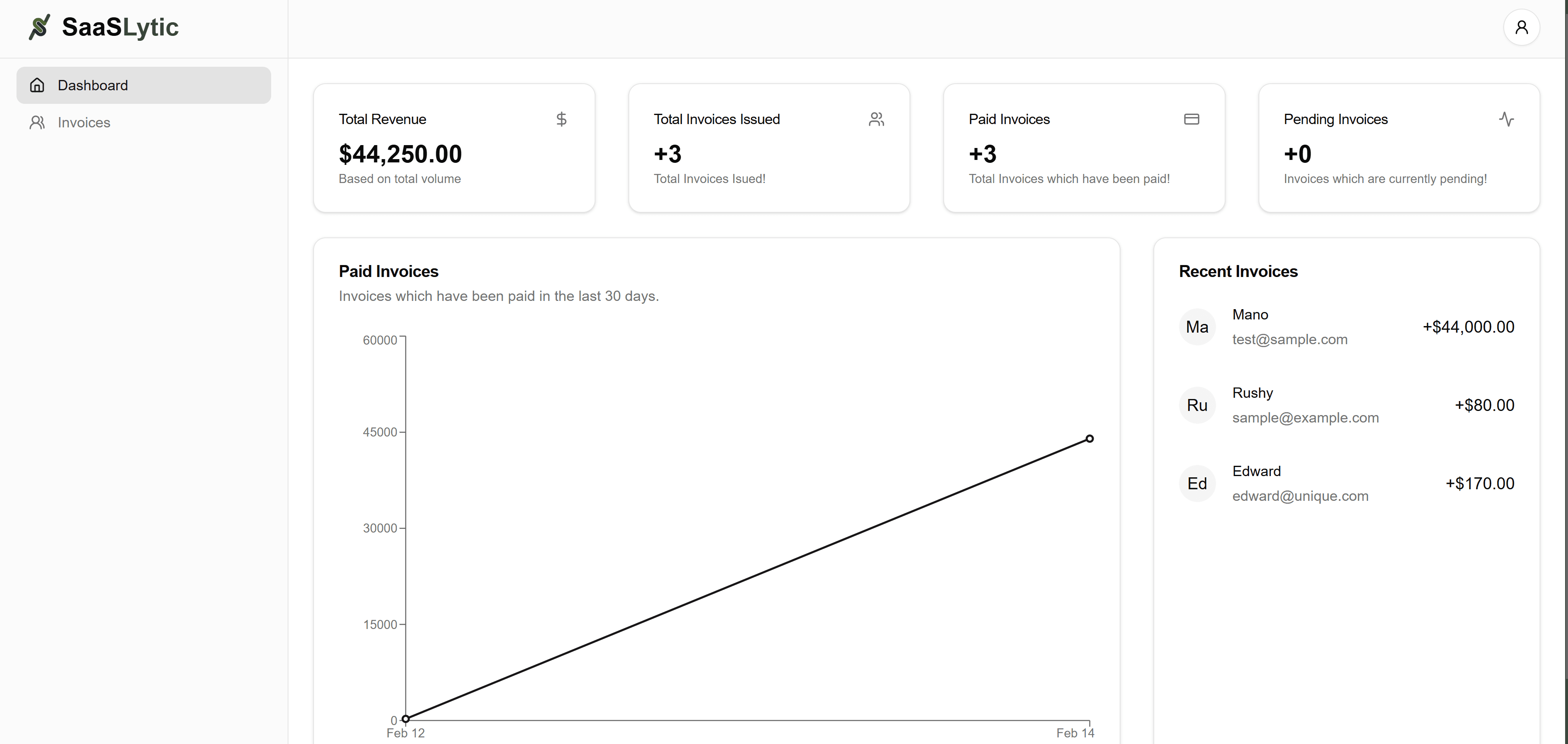The width and height of the screenshot is (1568, 744).
Task: Open the user profile avatar menu
Action: 1521,27
